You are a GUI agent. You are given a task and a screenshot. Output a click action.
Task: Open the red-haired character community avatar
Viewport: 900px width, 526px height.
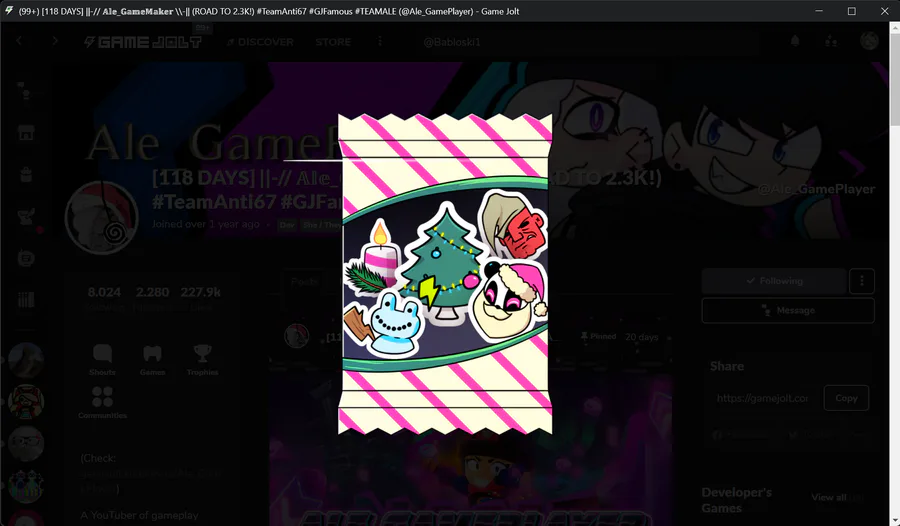26,402
